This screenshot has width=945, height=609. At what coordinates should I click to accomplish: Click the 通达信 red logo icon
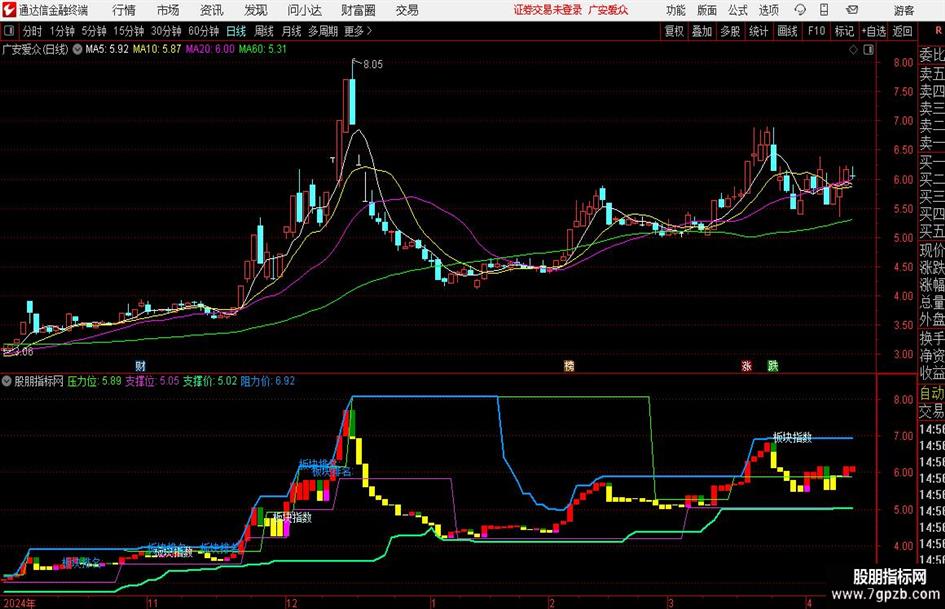[9, 10]
